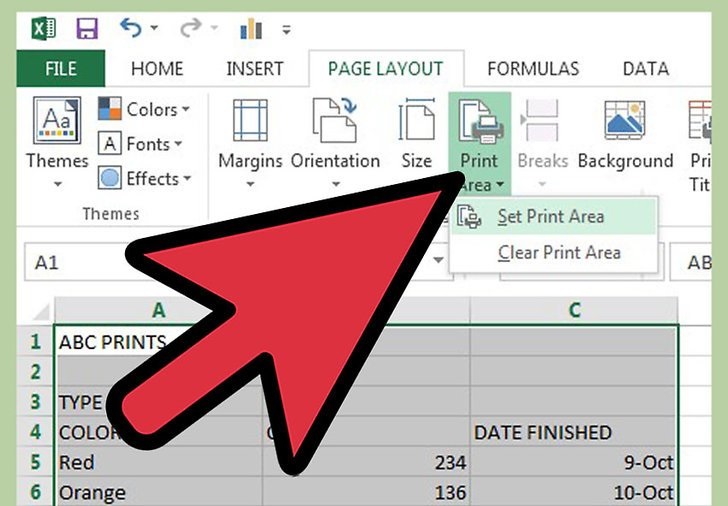Click the Orientation page icon

click(335, 120)
